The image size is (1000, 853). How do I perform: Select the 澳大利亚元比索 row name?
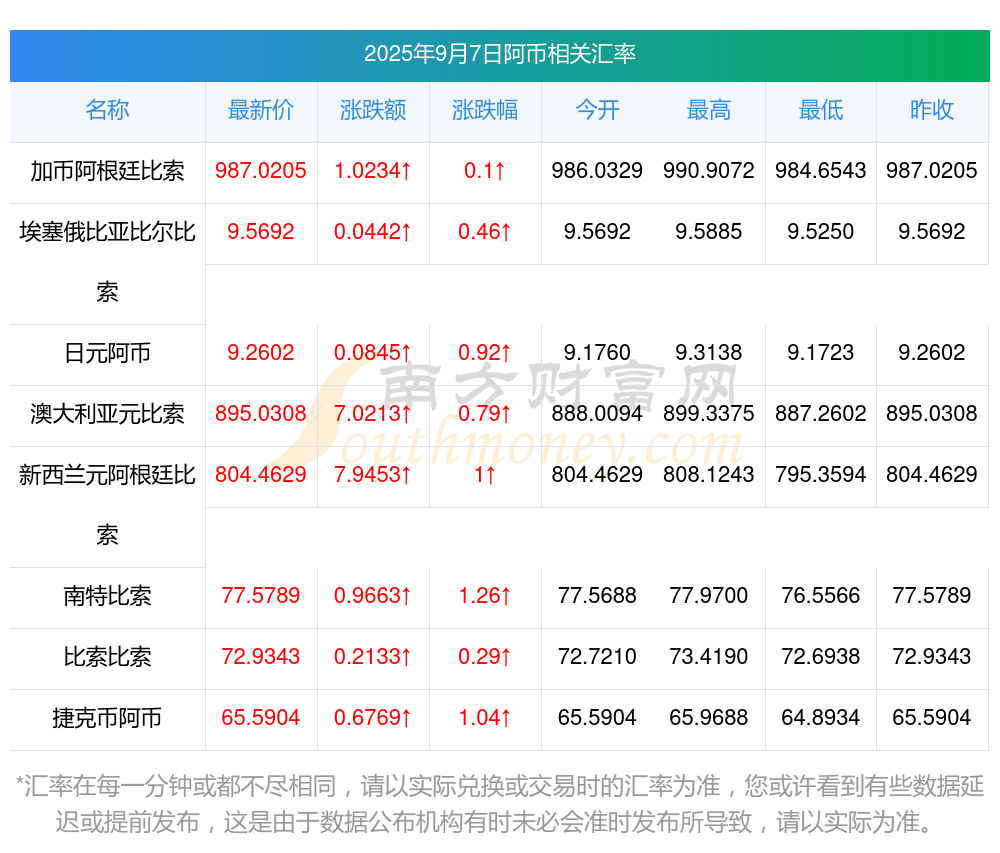107,414
